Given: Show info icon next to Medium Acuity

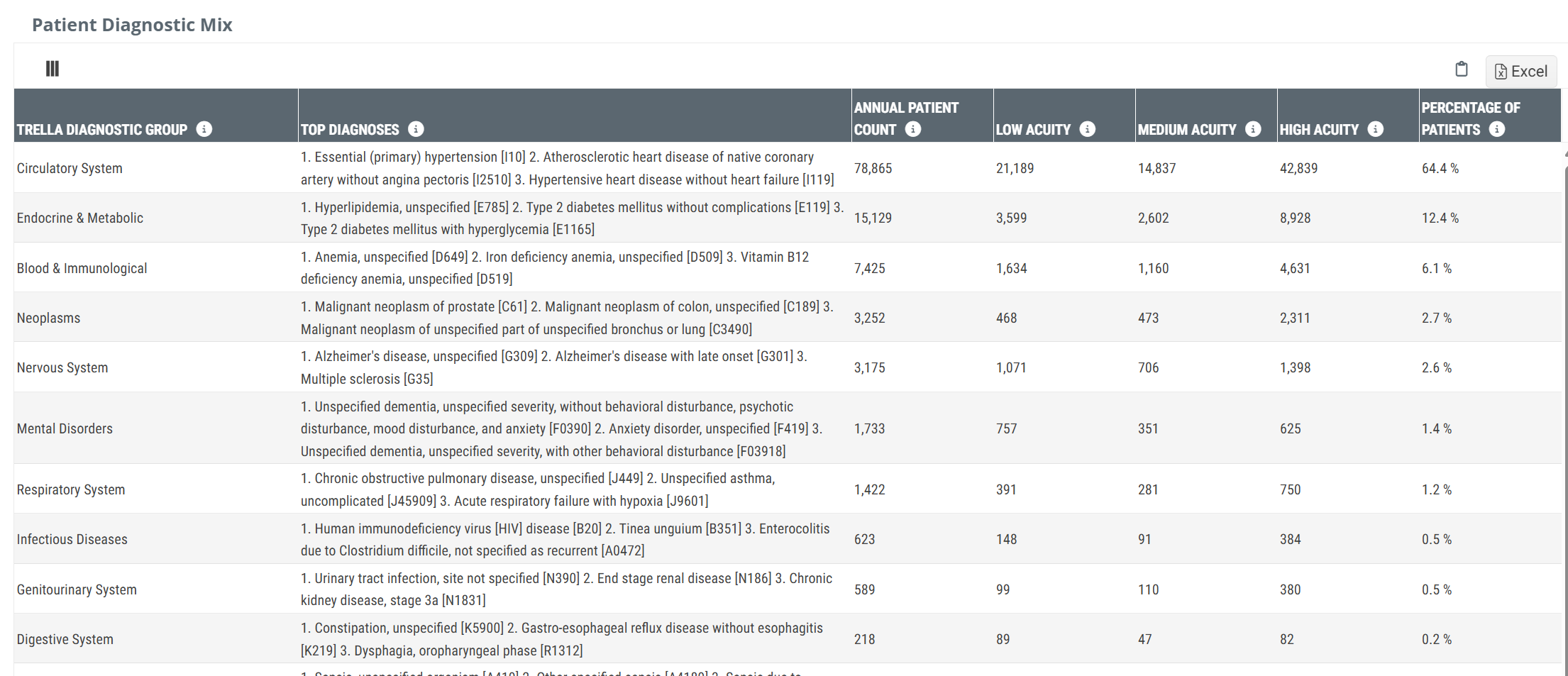Looking at the screenshot, I should (x=1254, y=129).
